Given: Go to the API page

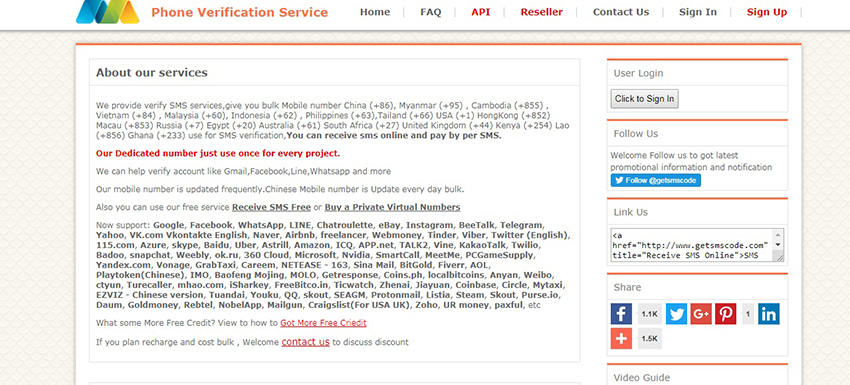Looking at the screenshot, I should click(x=480, y=12).
